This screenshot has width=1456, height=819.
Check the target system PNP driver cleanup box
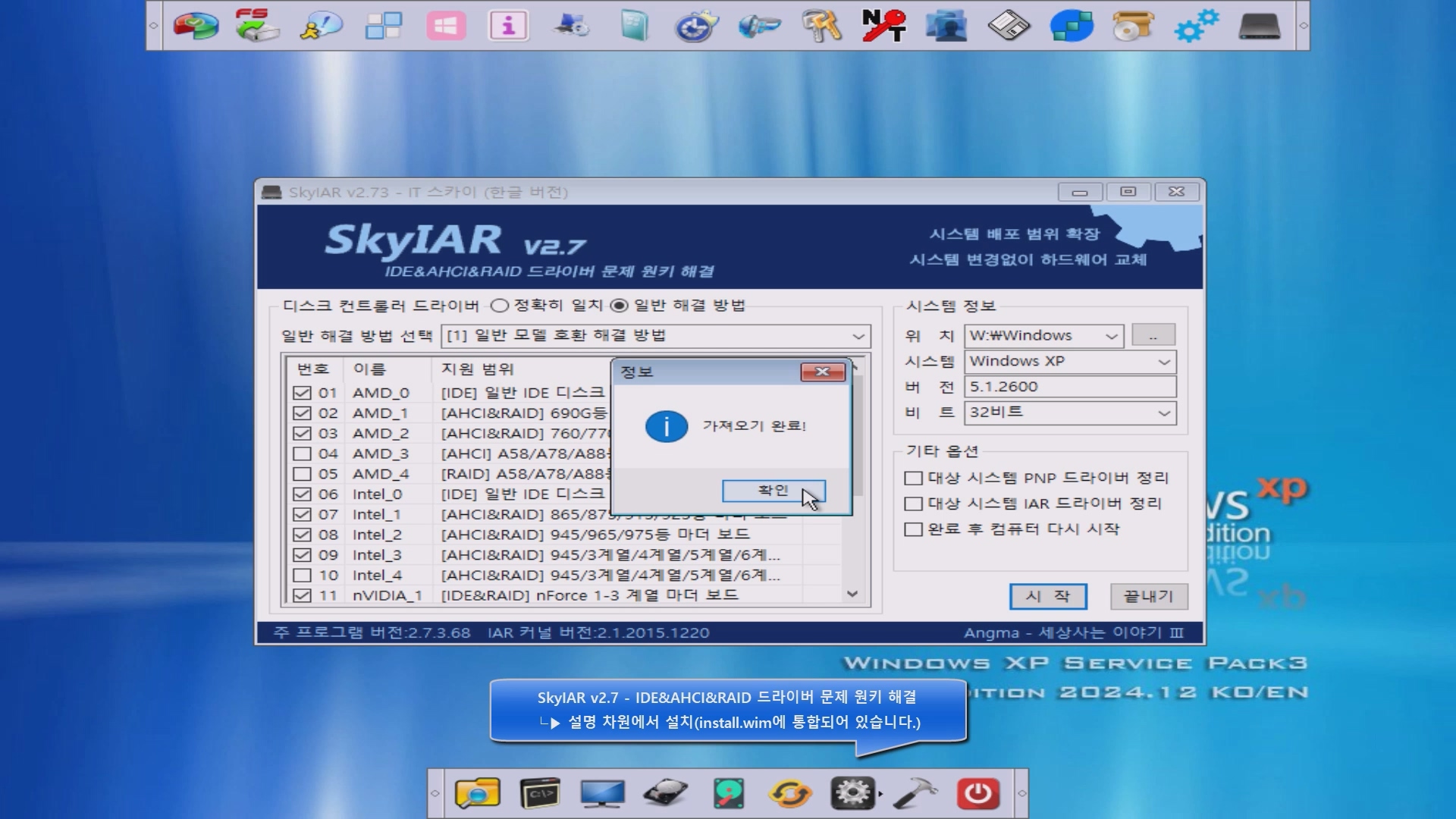914,479
